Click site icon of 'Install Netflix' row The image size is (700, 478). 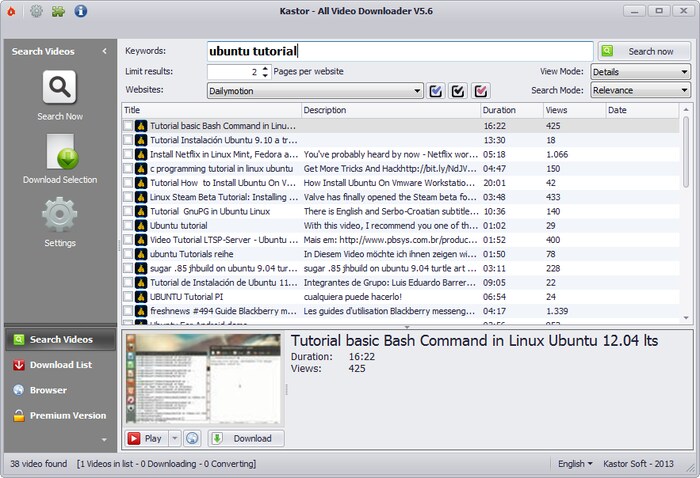pyautogui.click(x=141, y=154)
